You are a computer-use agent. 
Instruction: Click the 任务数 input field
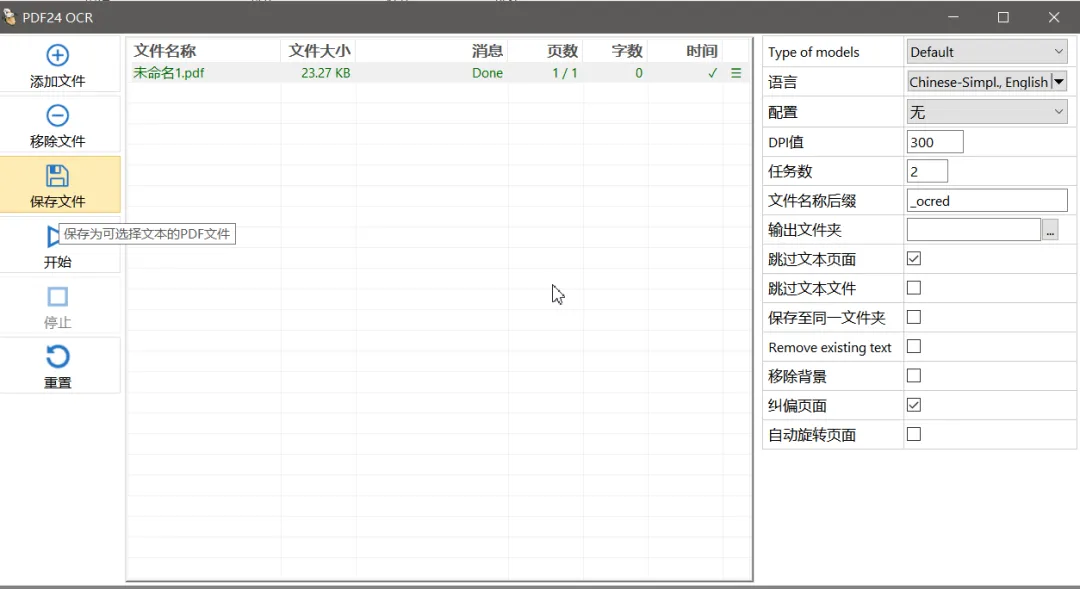(x=927, y=171)
